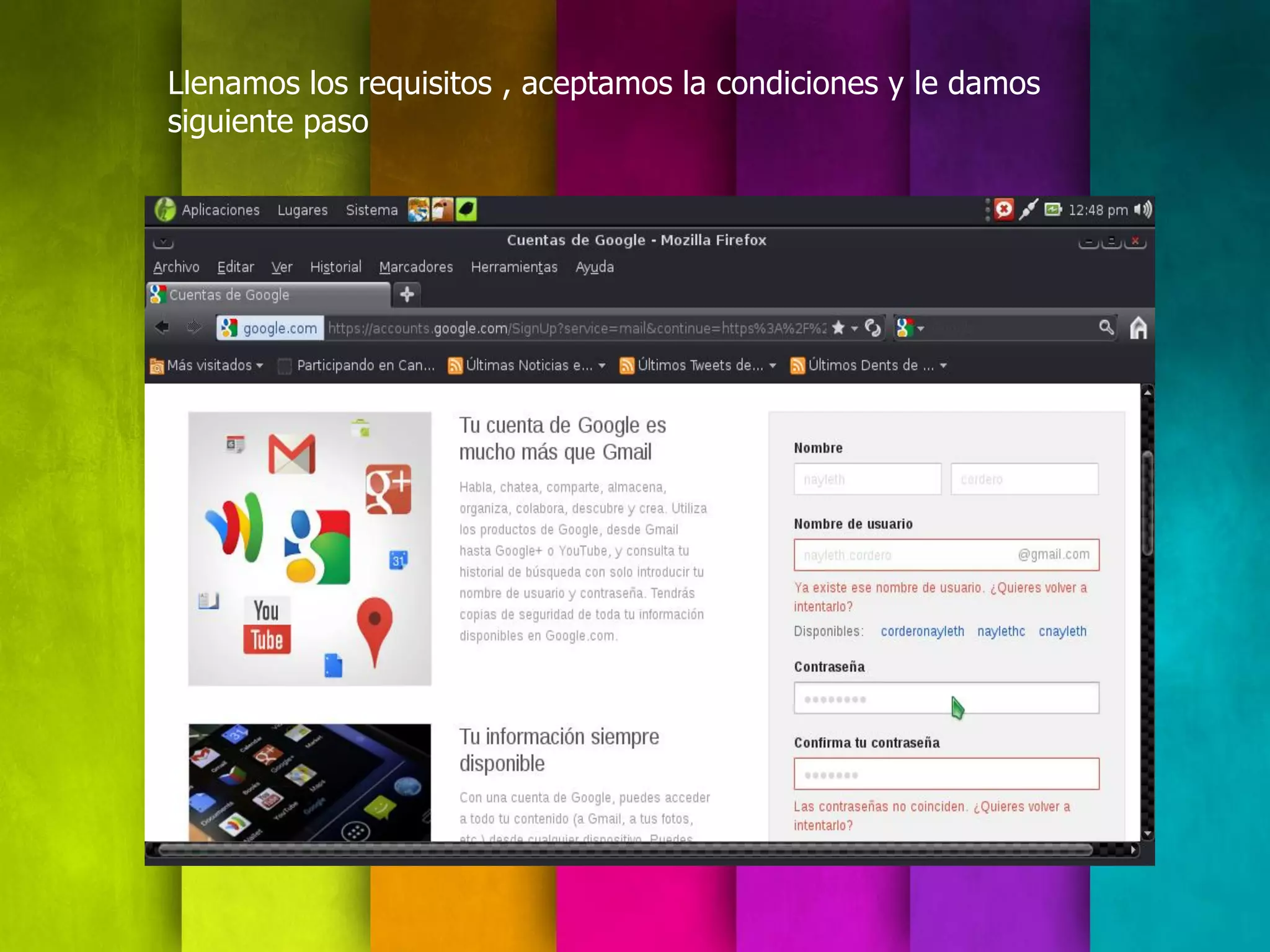The width and height of the screenshot is (1270, 952).
Task: Open the window menu arrow in title bar
Action: pos(163,241)
